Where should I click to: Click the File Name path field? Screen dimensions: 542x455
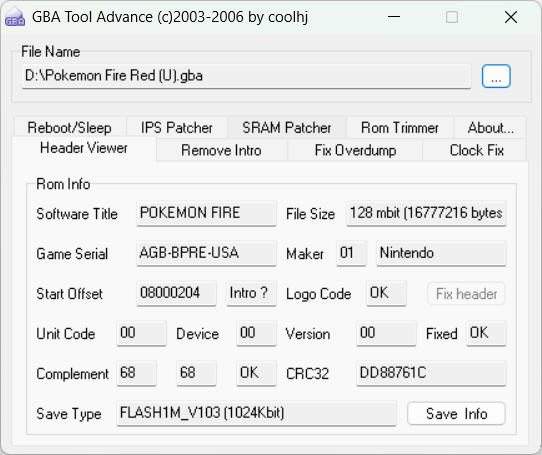[246, 76]
